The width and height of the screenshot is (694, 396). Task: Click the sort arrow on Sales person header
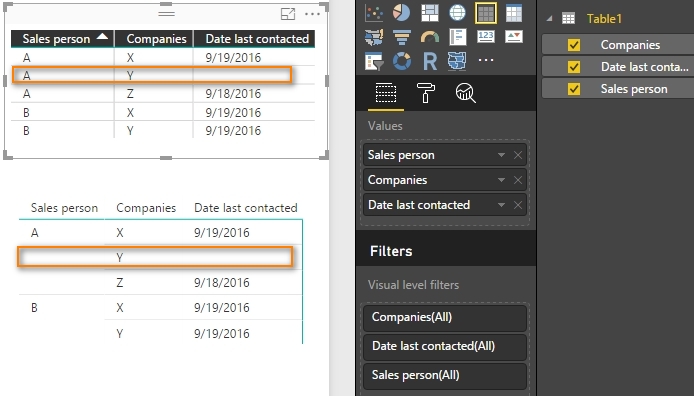[x=102, y=37]
